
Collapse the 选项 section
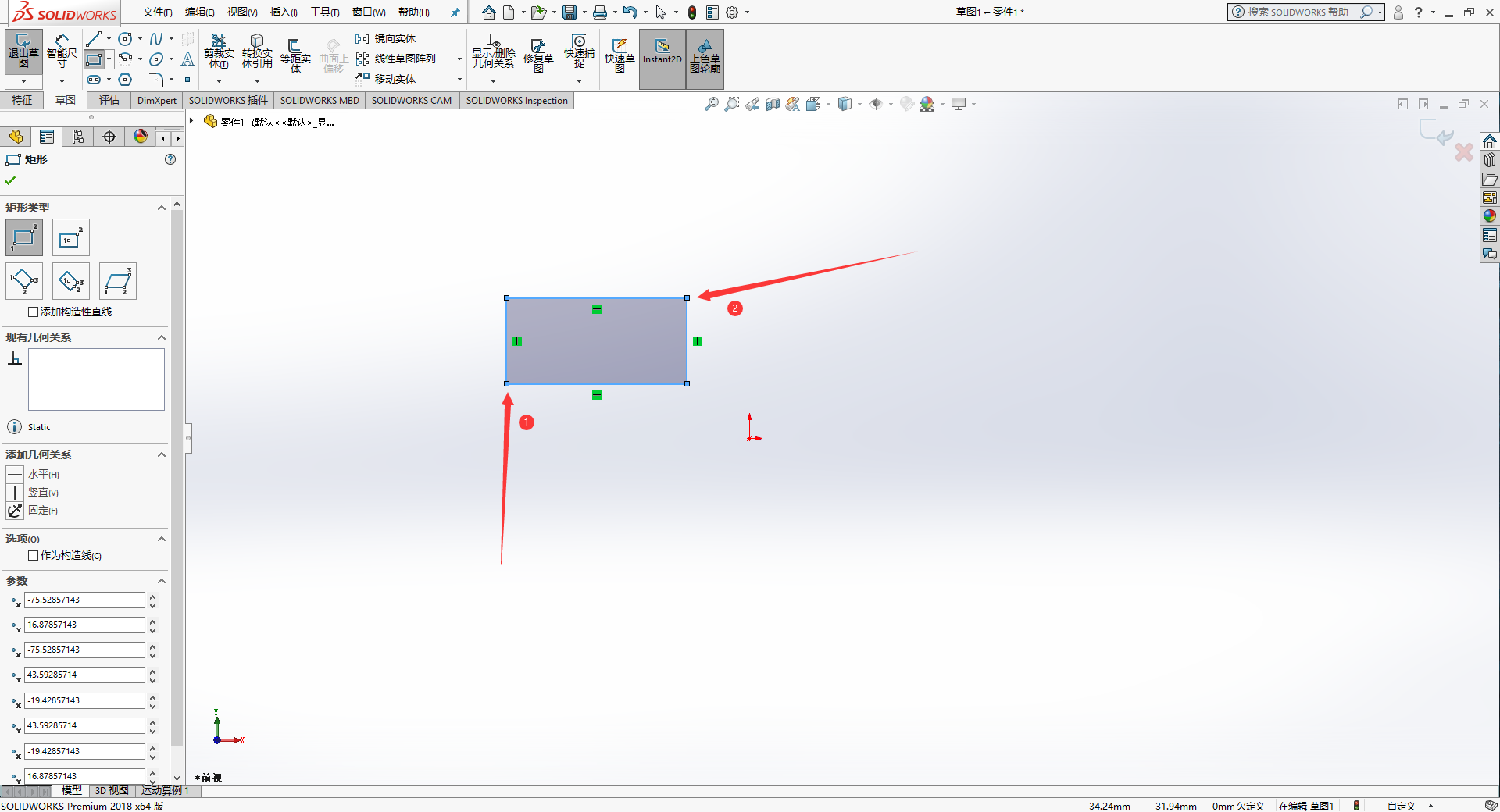(162, 539)
